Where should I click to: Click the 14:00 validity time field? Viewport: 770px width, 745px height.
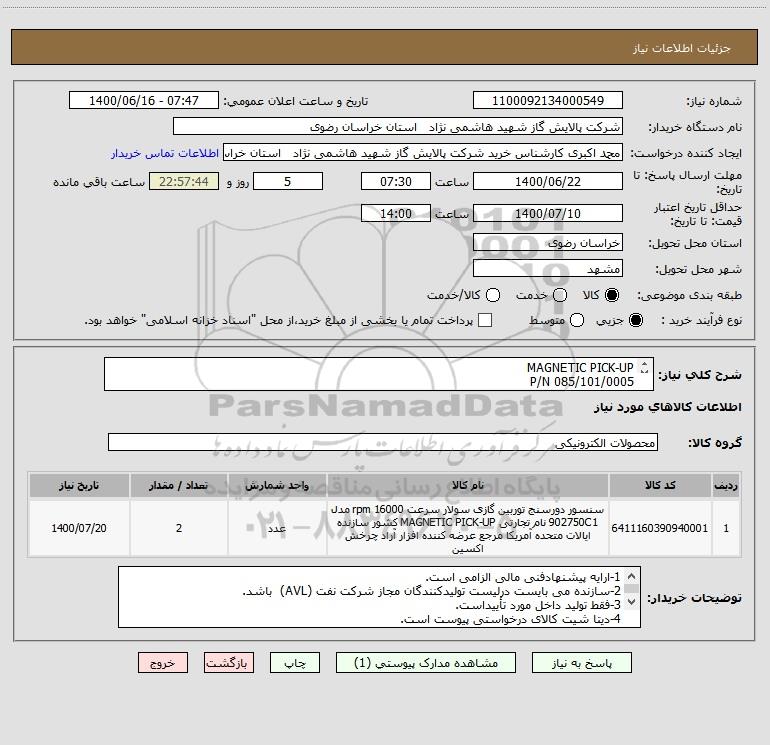click(396, 213)
